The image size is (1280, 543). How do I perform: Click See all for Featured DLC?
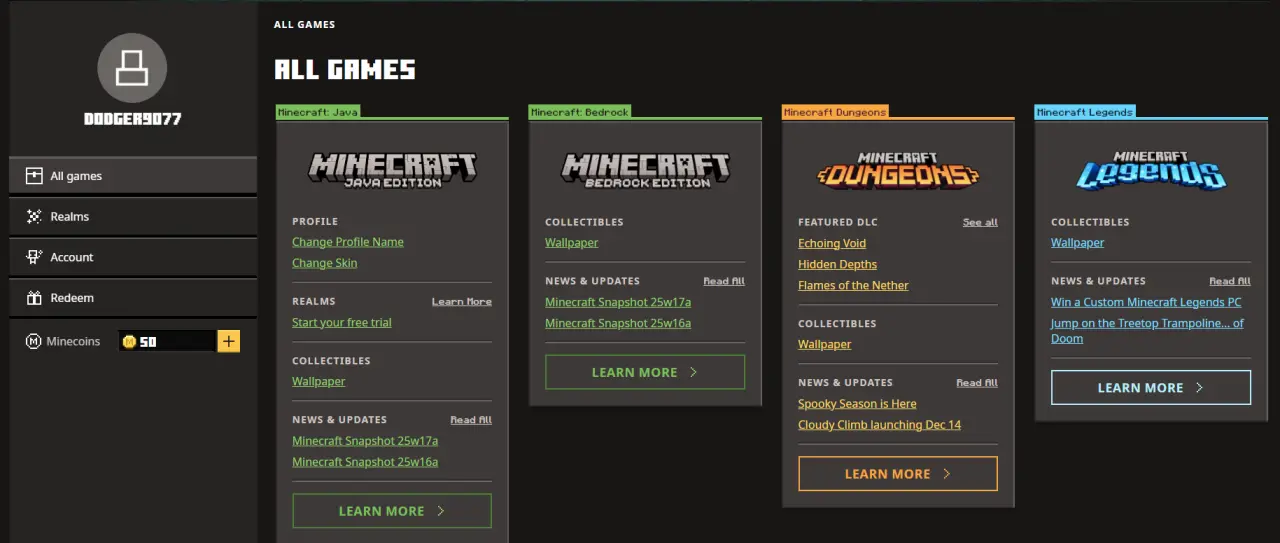pyautogui.click(x=980, y=222)
